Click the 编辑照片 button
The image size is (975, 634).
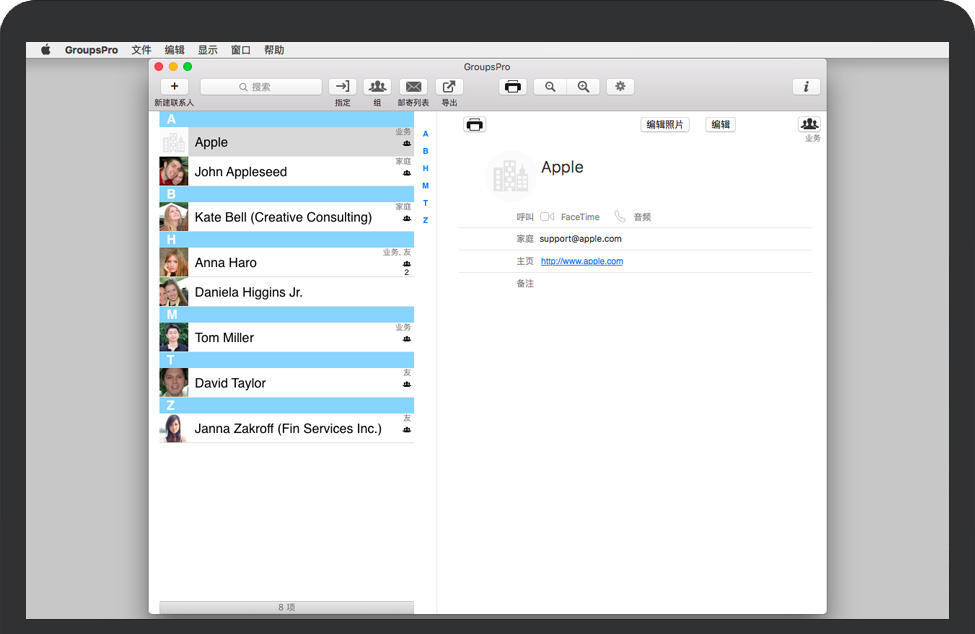point(665,125)
